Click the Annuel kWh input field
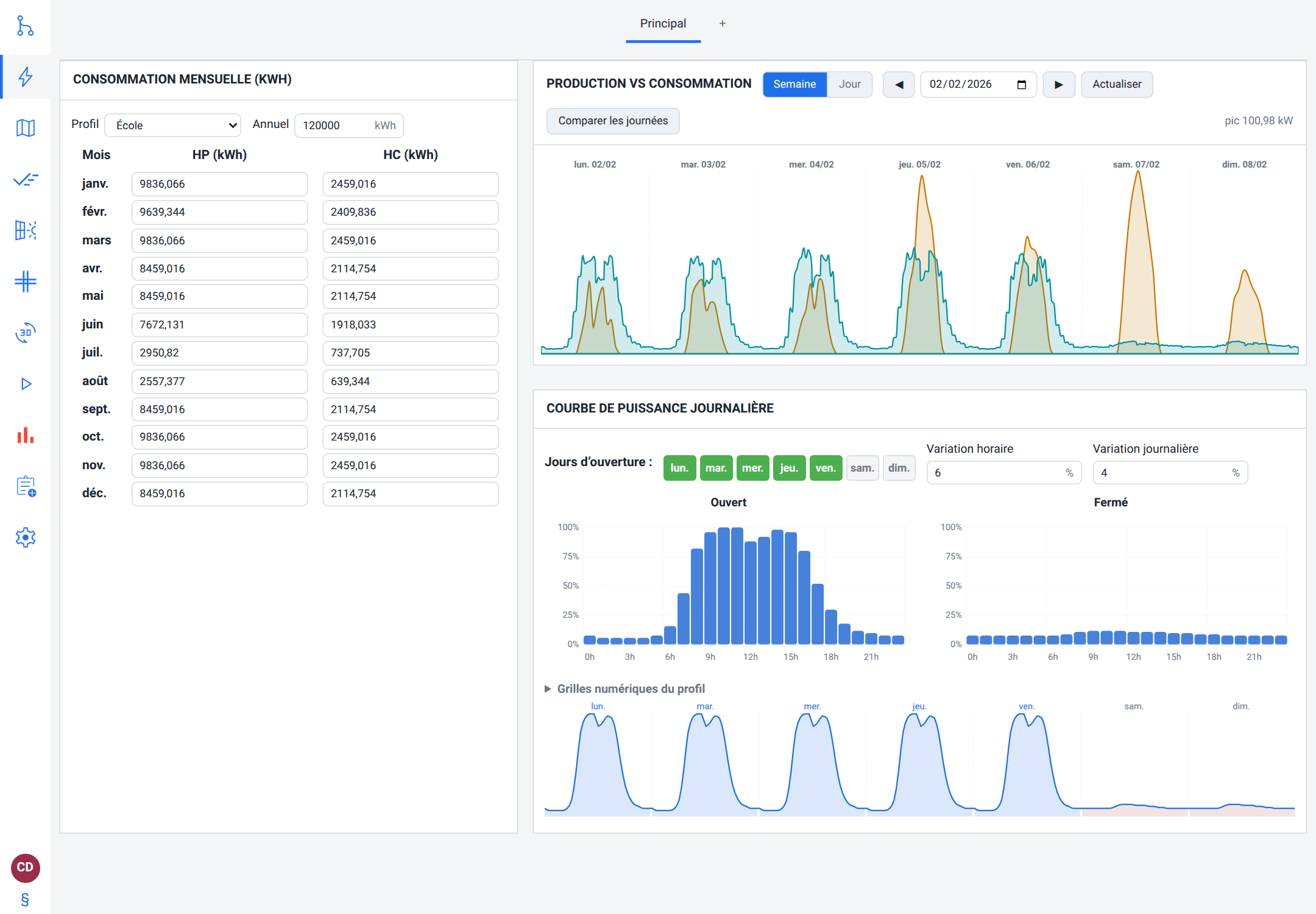Screen dimensions: 1316x914 point(348,126)
